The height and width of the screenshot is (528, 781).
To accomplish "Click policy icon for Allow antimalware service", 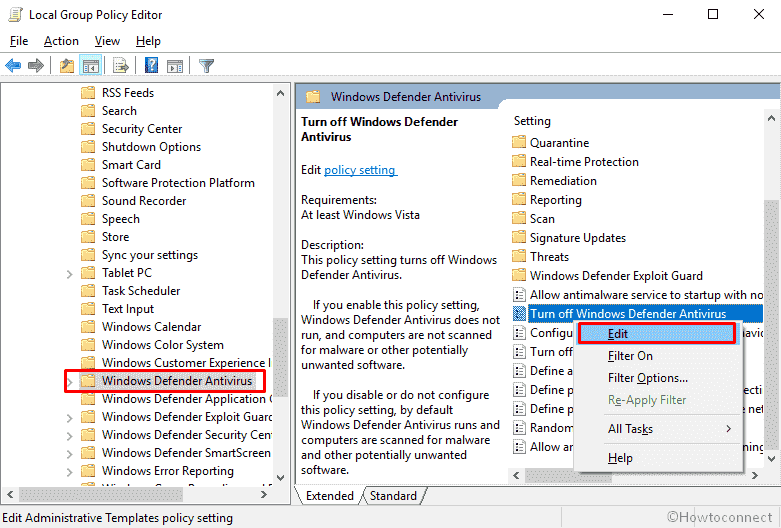I will [x=519, y=294].
